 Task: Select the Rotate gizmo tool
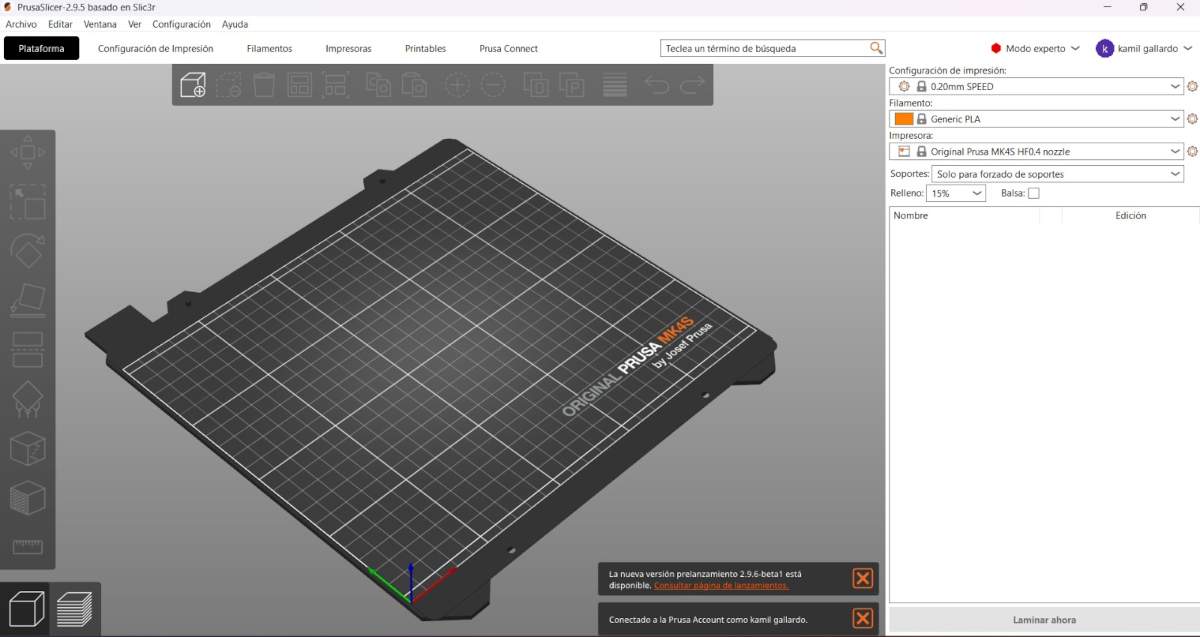(27, 250)
